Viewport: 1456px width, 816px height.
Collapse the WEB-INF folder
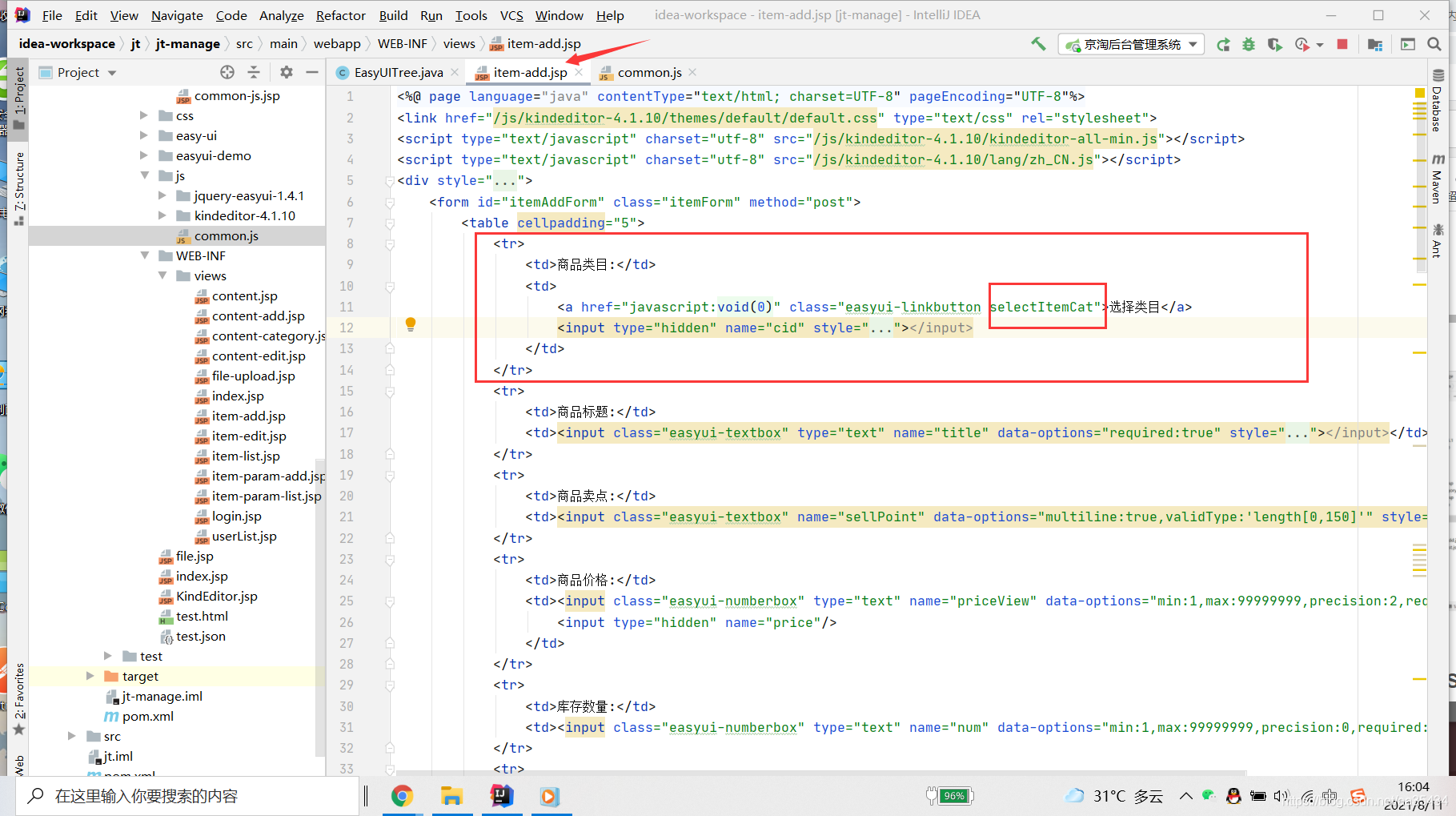pyautogui.click(x=144, y=255)
